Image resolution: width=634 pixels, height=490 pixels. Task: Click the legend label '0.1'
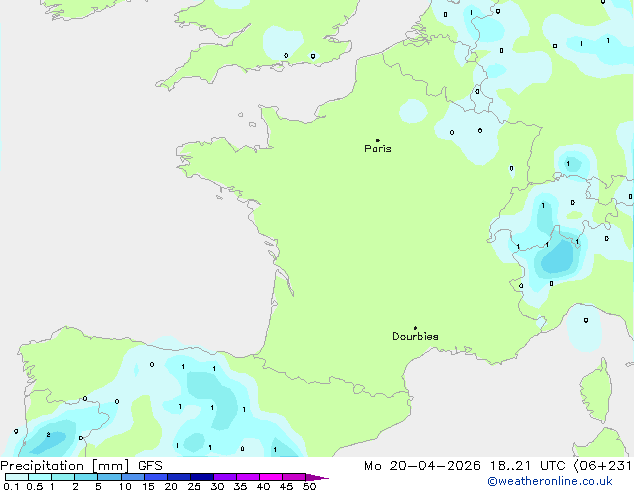click(x=11, y=486)
